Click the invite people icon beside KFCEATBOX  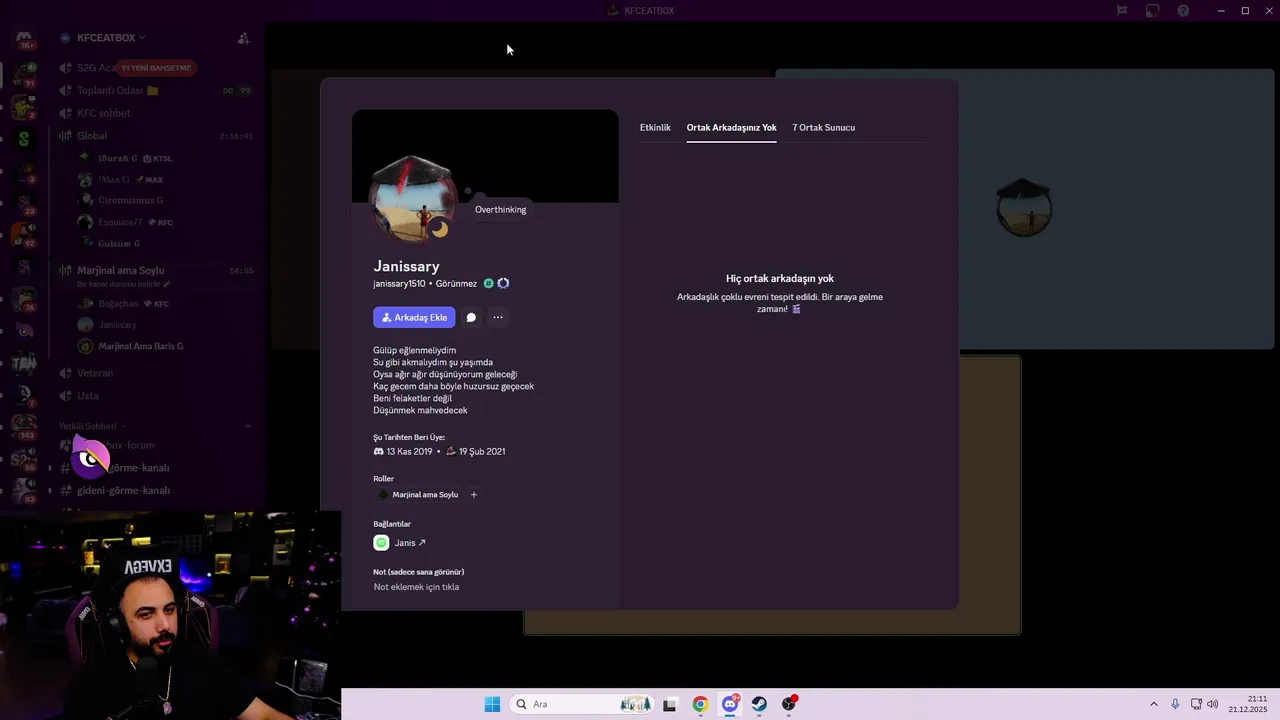[243, 38]
